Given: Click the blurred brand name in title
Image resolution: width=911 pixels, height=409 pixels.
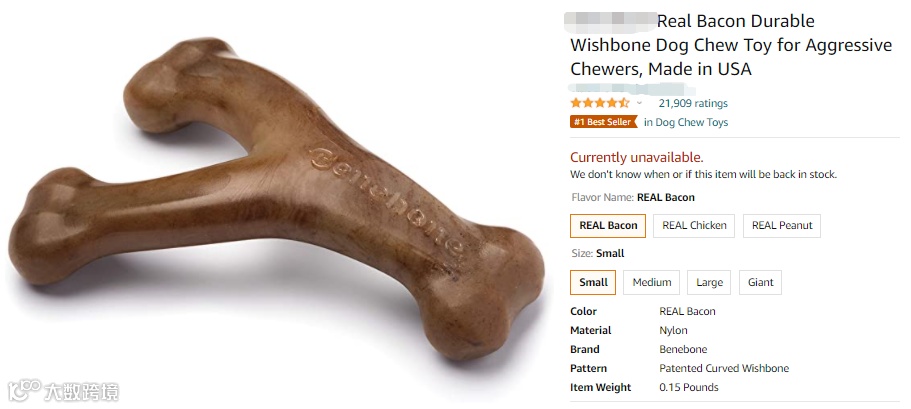Looking at the screenshot, I should click(x=610, y=20).
